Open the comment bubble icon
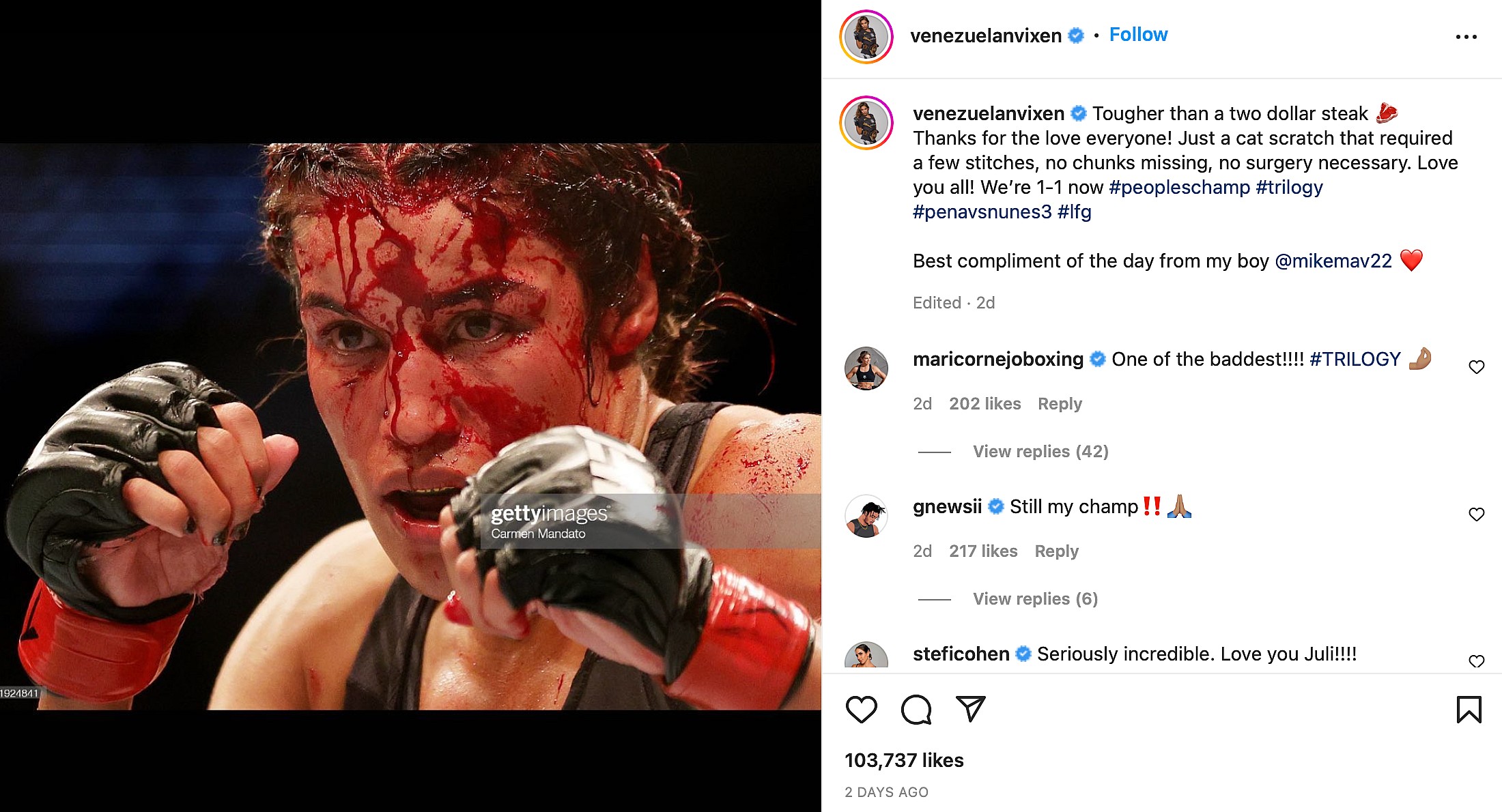This screenshot has height=812, width=1502. click(x=916, y=710)
